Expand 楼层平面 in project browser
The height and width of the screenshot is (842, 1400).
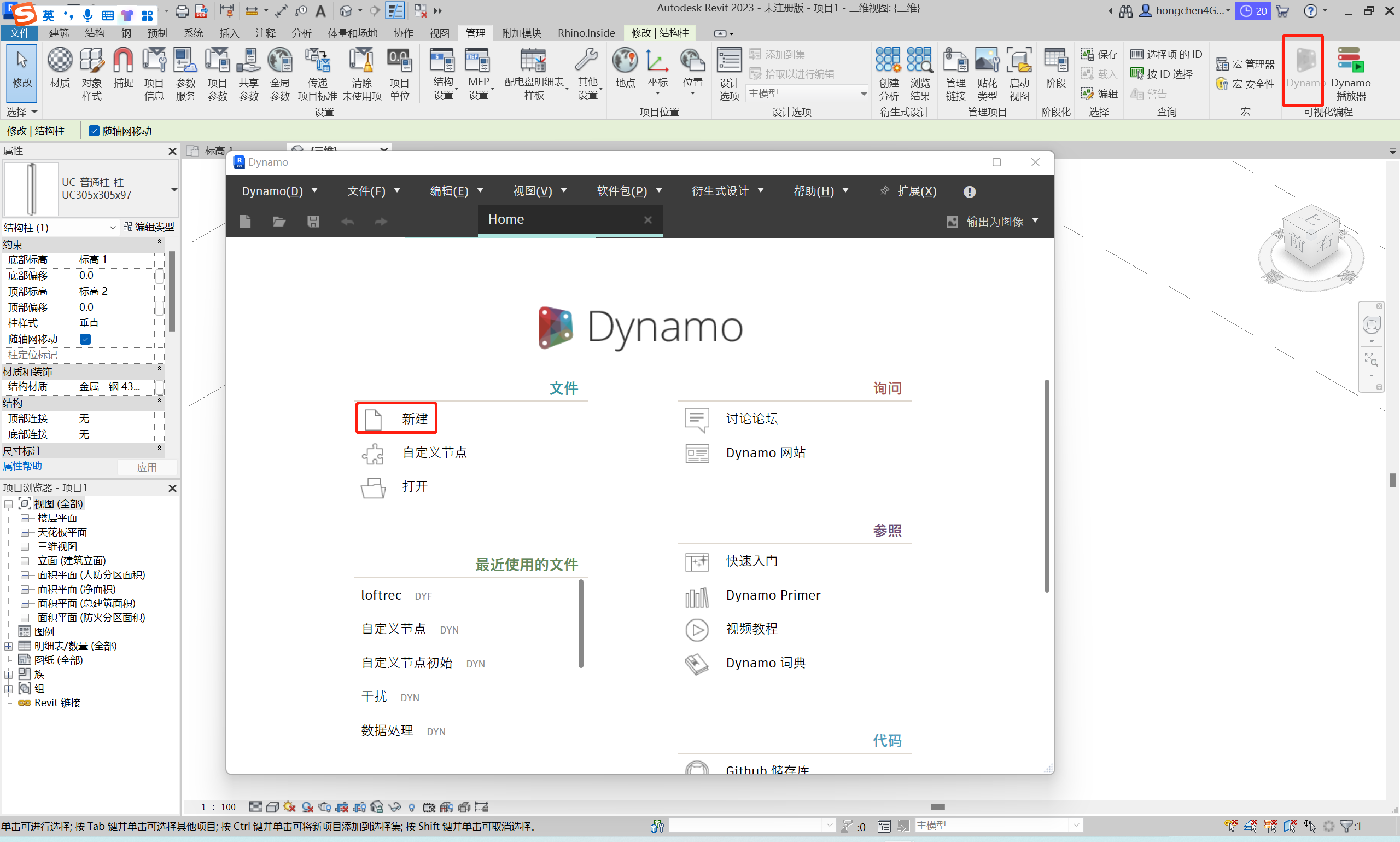pos(25,518)
